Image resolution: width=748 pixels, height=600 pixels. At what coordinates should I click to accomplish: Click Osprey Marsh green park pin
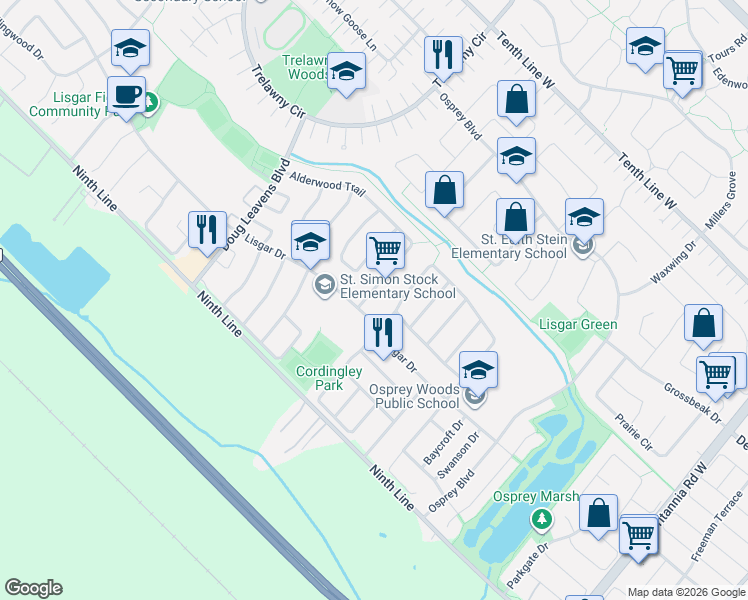click(x=541, y=521)
